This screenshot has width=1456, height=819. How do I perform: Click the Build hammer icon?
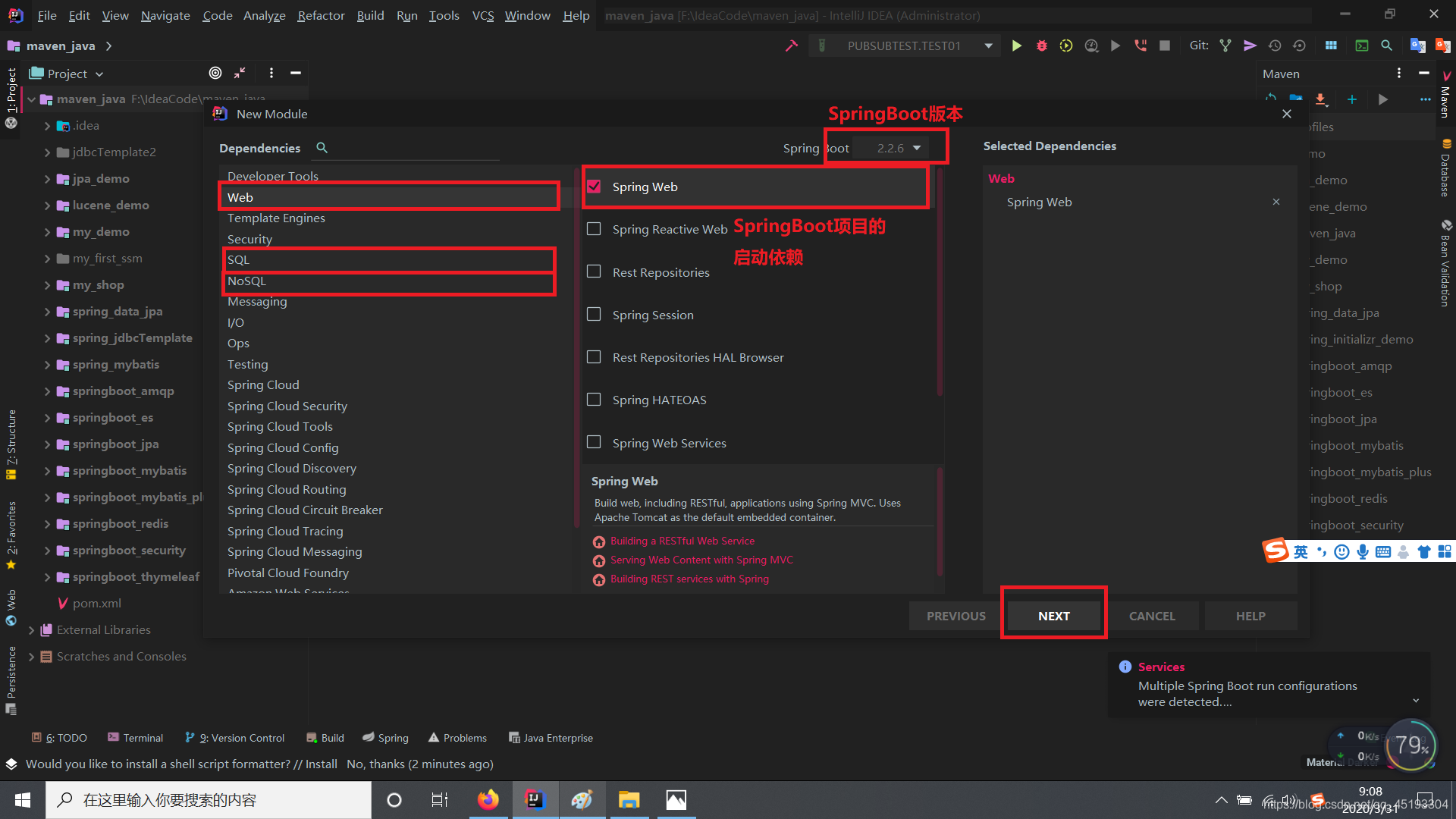792,45
